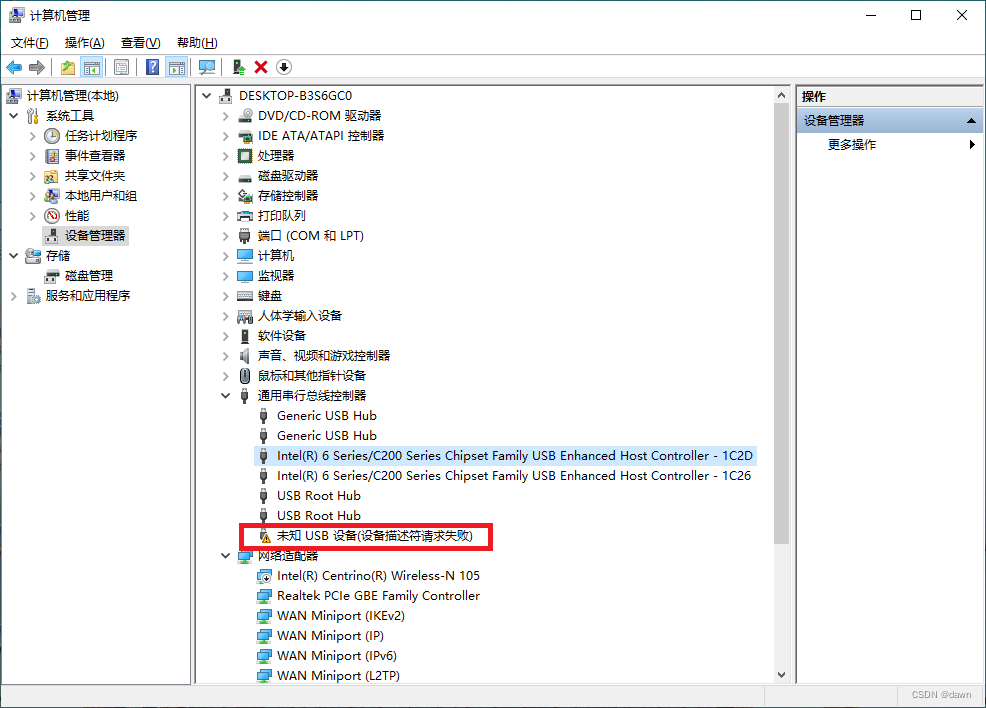986x708 pixels.
Task: Select Realtek PCIe GBE Family Controller
Action: click(x=378, y=596)
